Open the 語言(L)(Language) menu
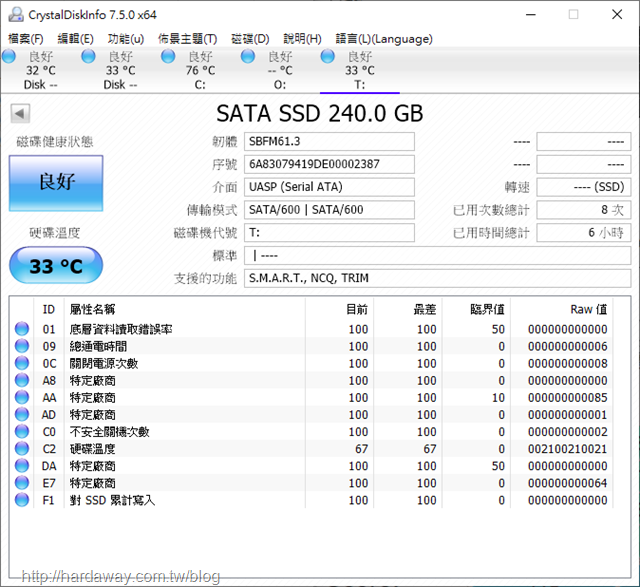The height and width of the screenshot is (587, 640). (x=384, y=39)
